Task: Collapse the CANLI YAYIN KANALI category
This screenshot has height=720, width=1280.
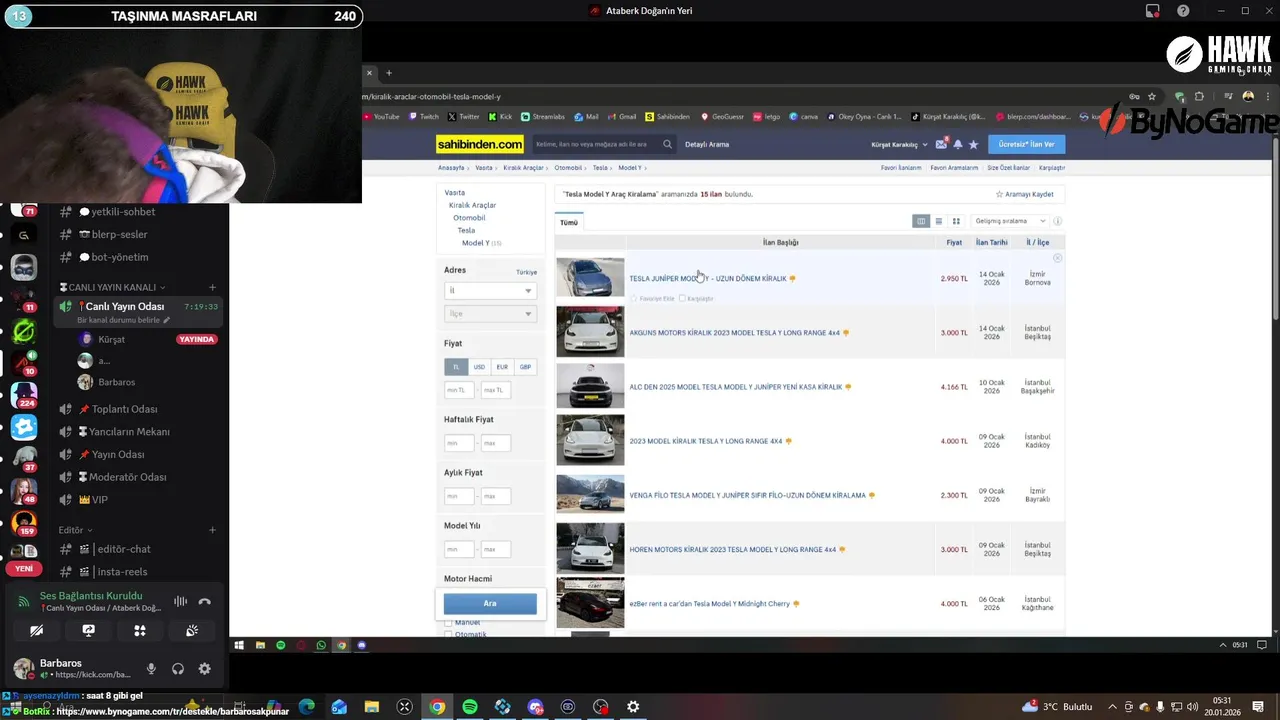Action: 112,288
